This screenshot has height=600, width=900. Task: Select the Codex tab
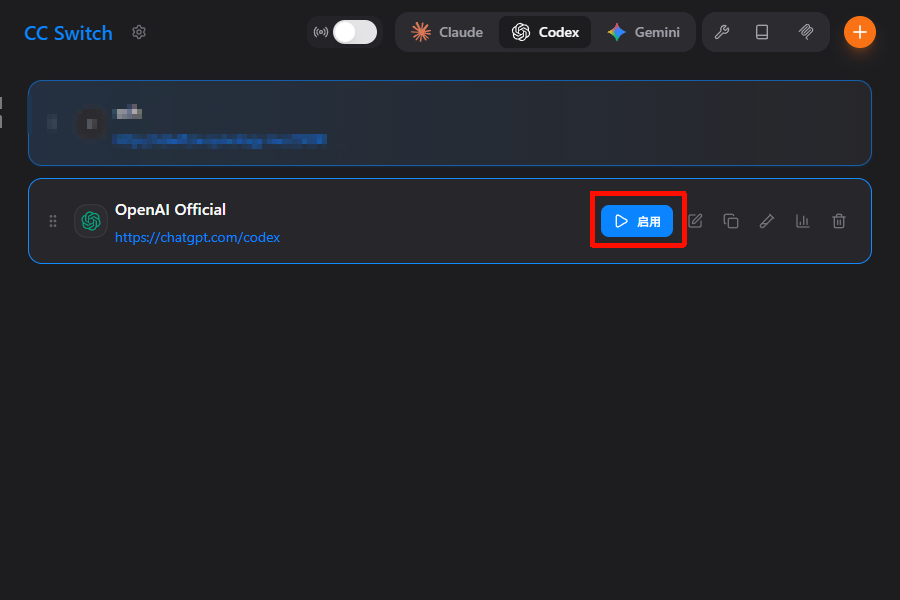click(545, 32)
